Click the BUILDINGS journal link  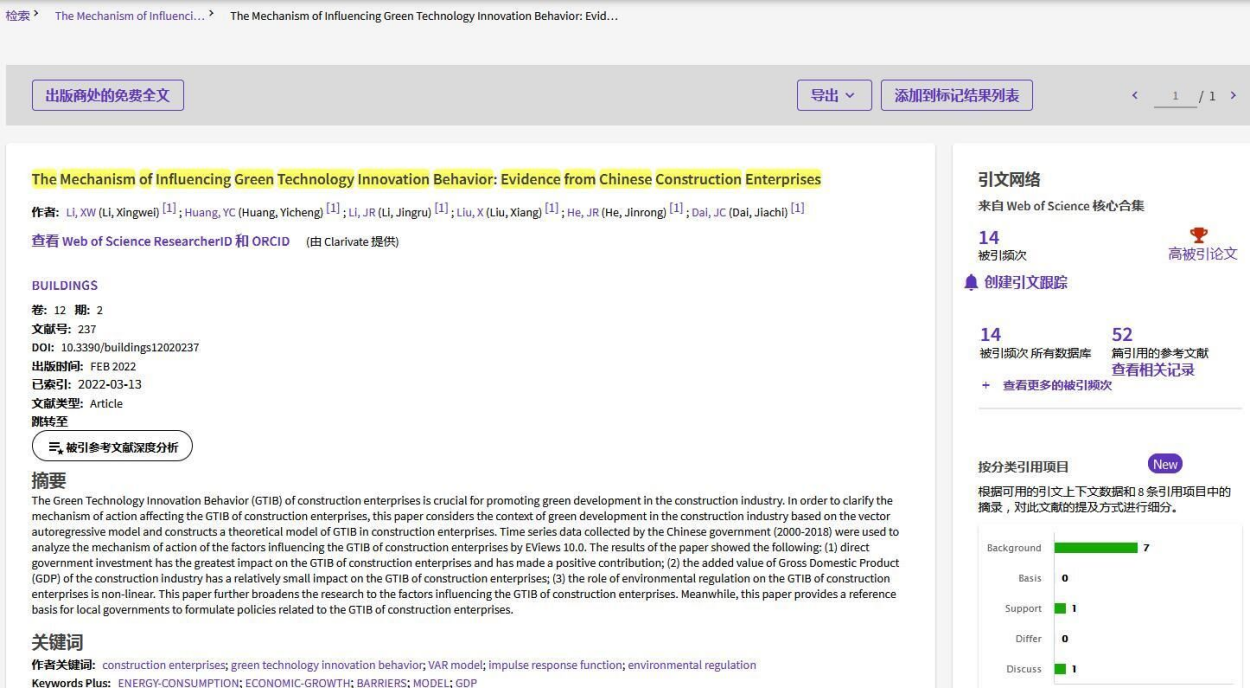[65, 285]
